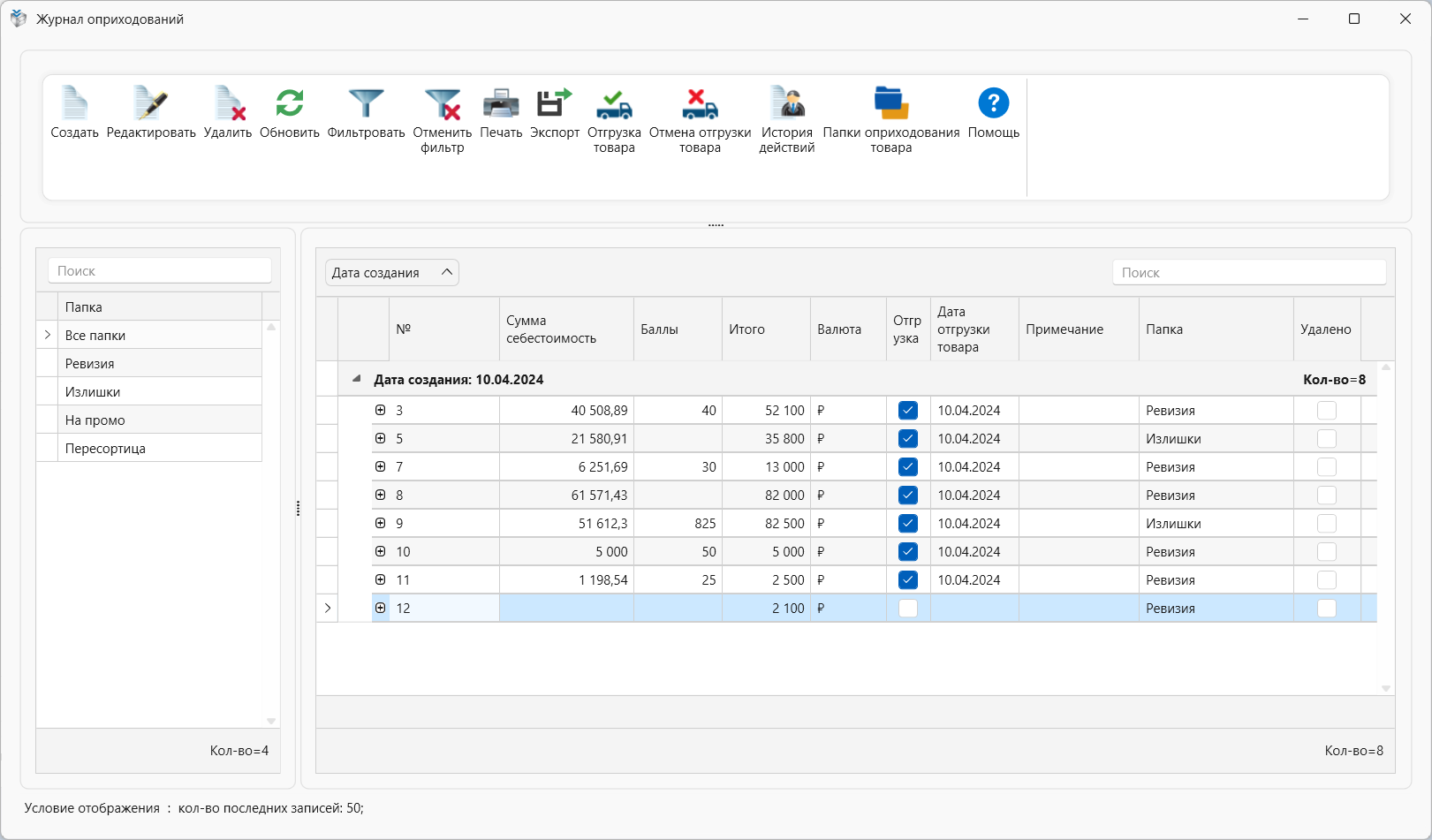Collapse the Дата создания: 10.04.2024 group
Image resolution: width=1432 pixels, height=840 pixels.
pyautogui.click(x=357, y=379)
